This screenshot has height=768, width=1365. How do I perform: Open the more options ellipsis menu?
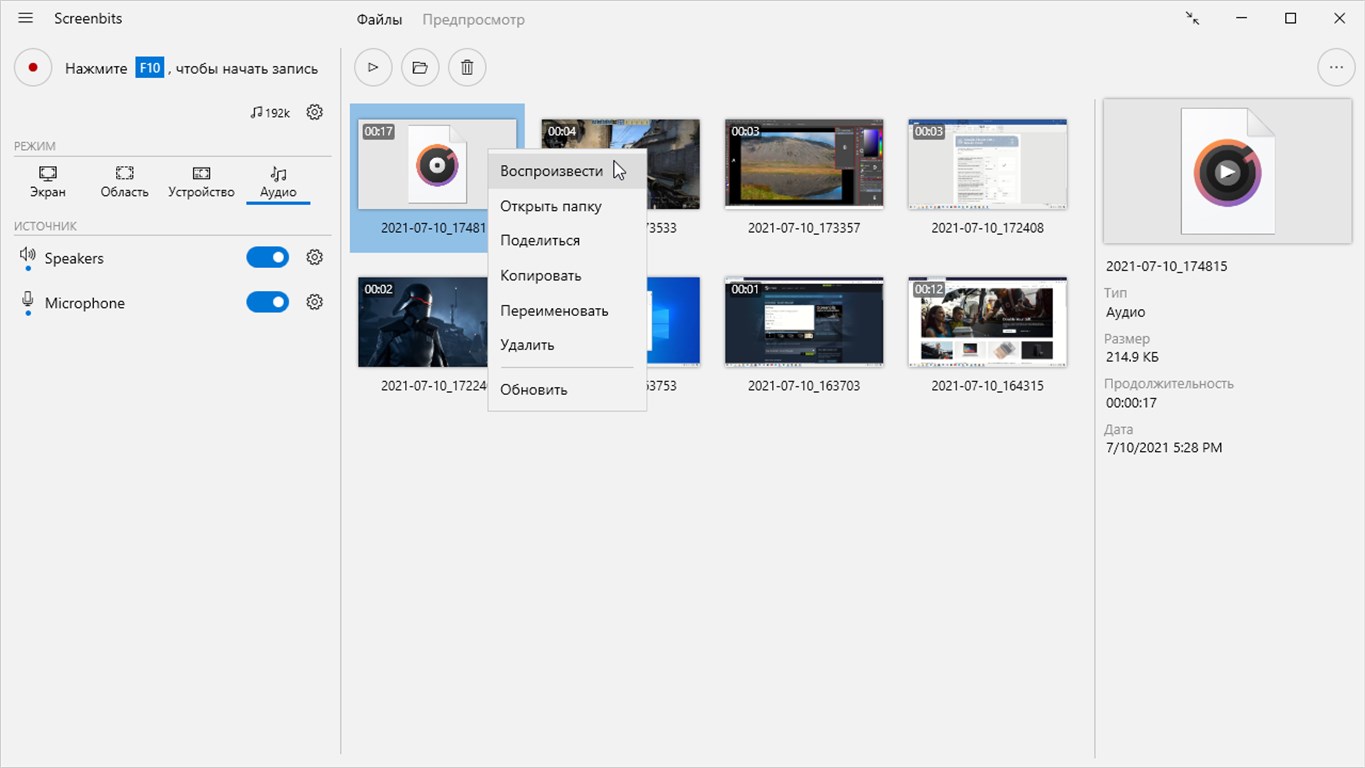tap(1336, 68)
